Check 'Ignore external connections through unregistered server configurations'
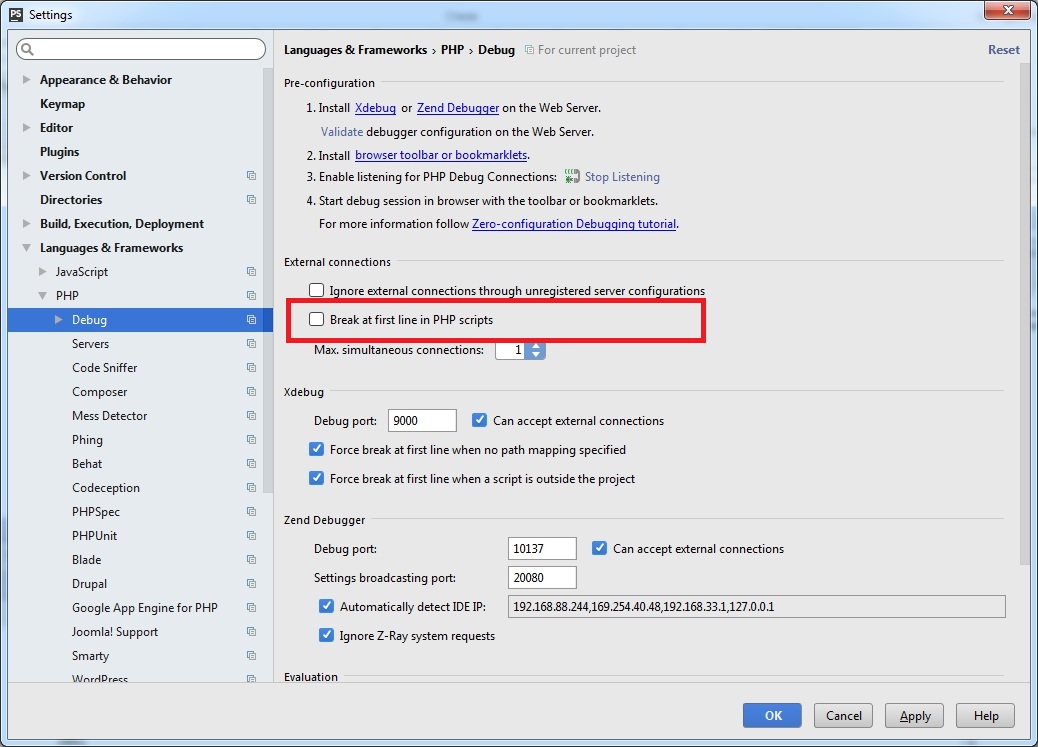 point(316,290)
